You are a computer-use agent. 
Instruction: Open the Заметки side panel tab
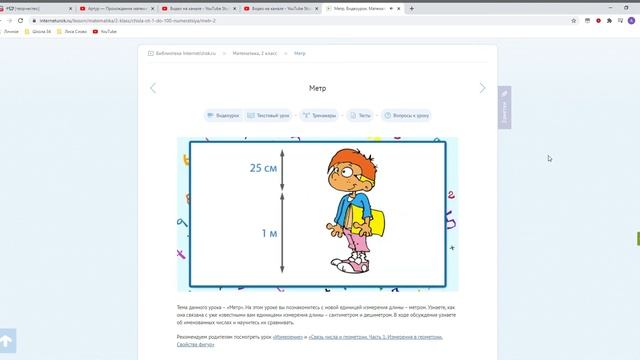tap(504, 108)
